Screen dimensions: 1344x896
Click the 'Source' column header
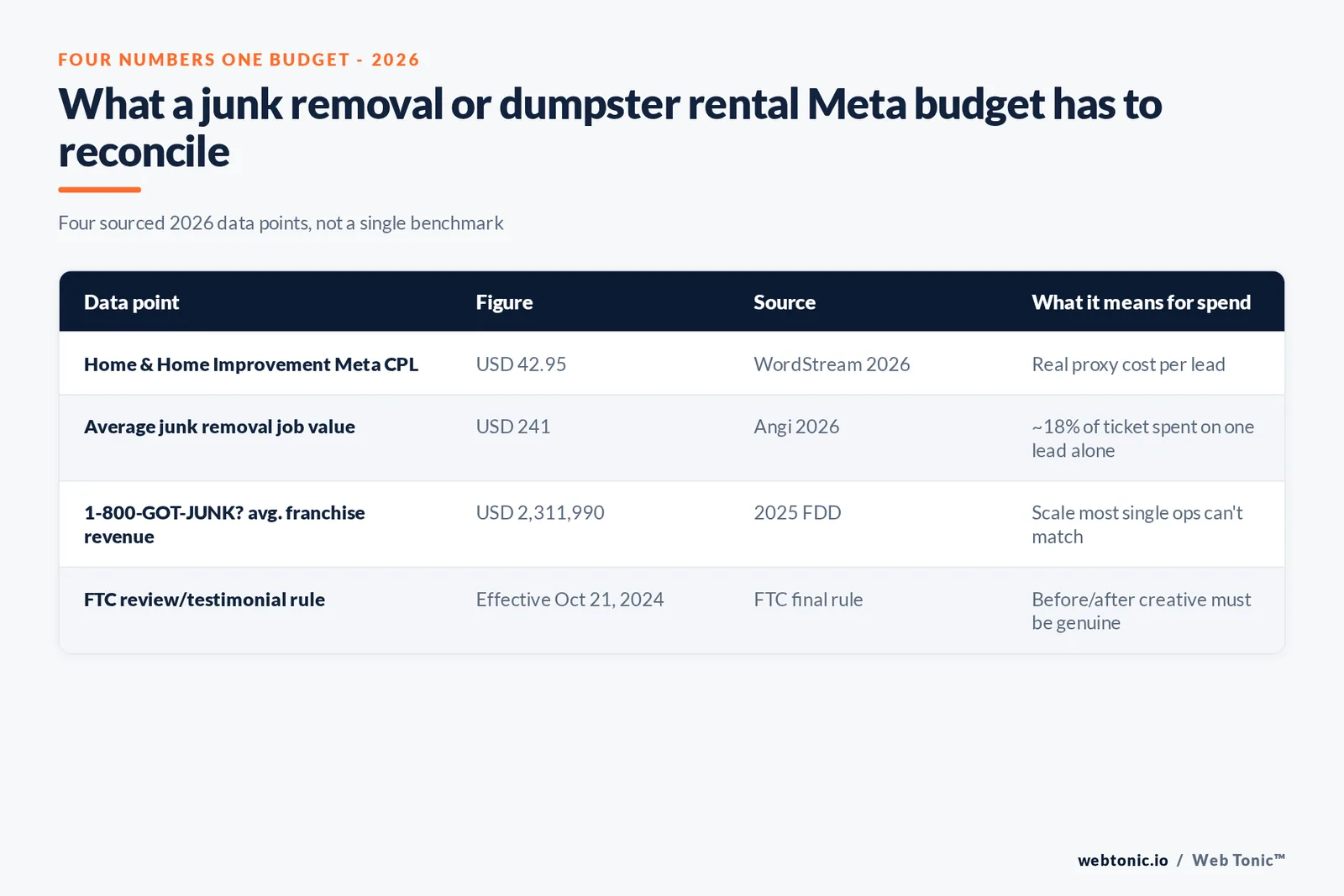click(x=785, y=302)
